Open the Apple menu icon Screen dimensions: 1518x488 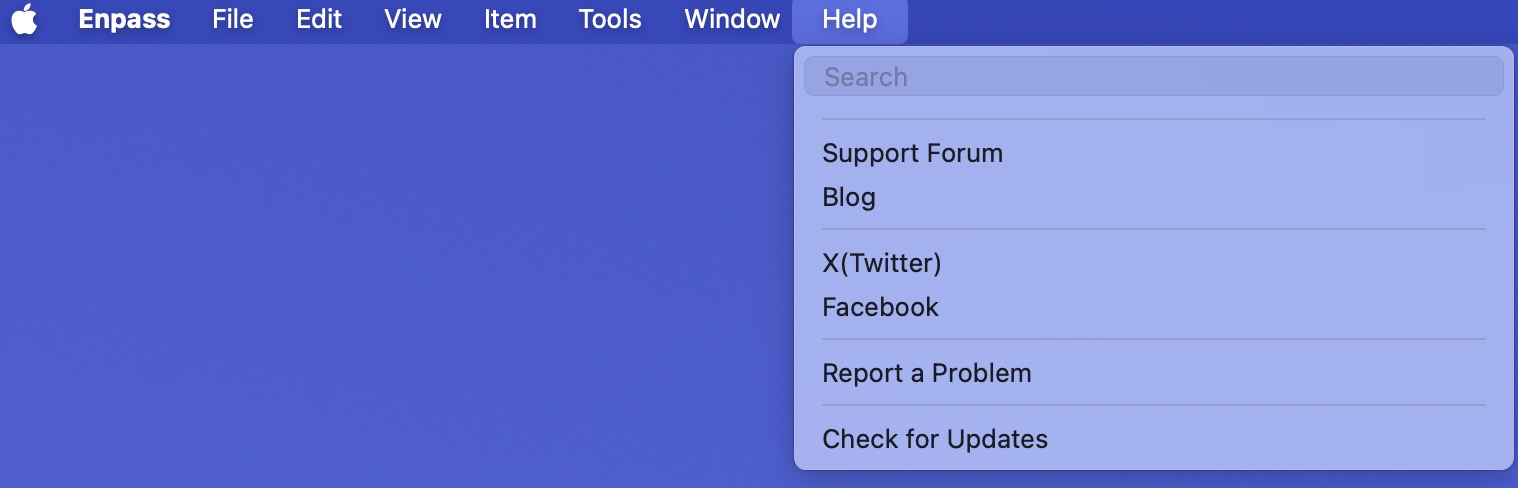point(25,19)
